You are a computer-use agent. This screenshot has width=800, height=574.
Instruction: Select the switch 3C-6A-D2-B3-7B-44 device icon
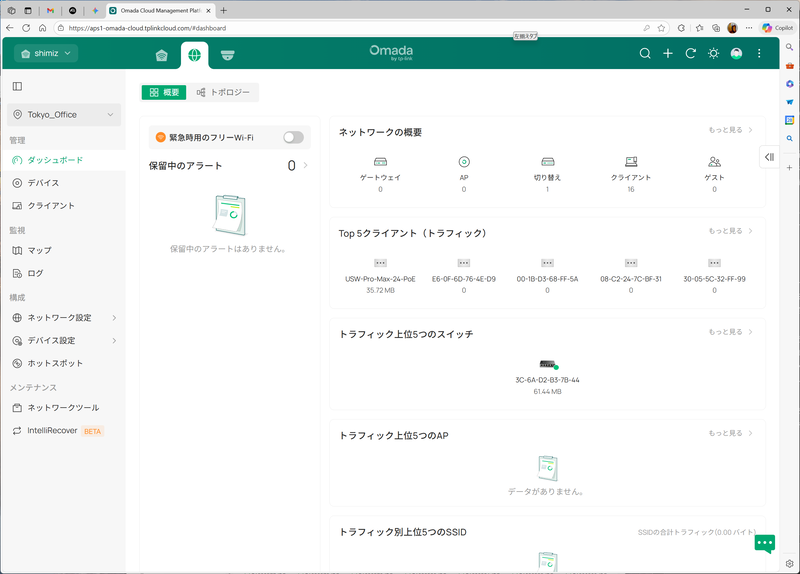548,364
